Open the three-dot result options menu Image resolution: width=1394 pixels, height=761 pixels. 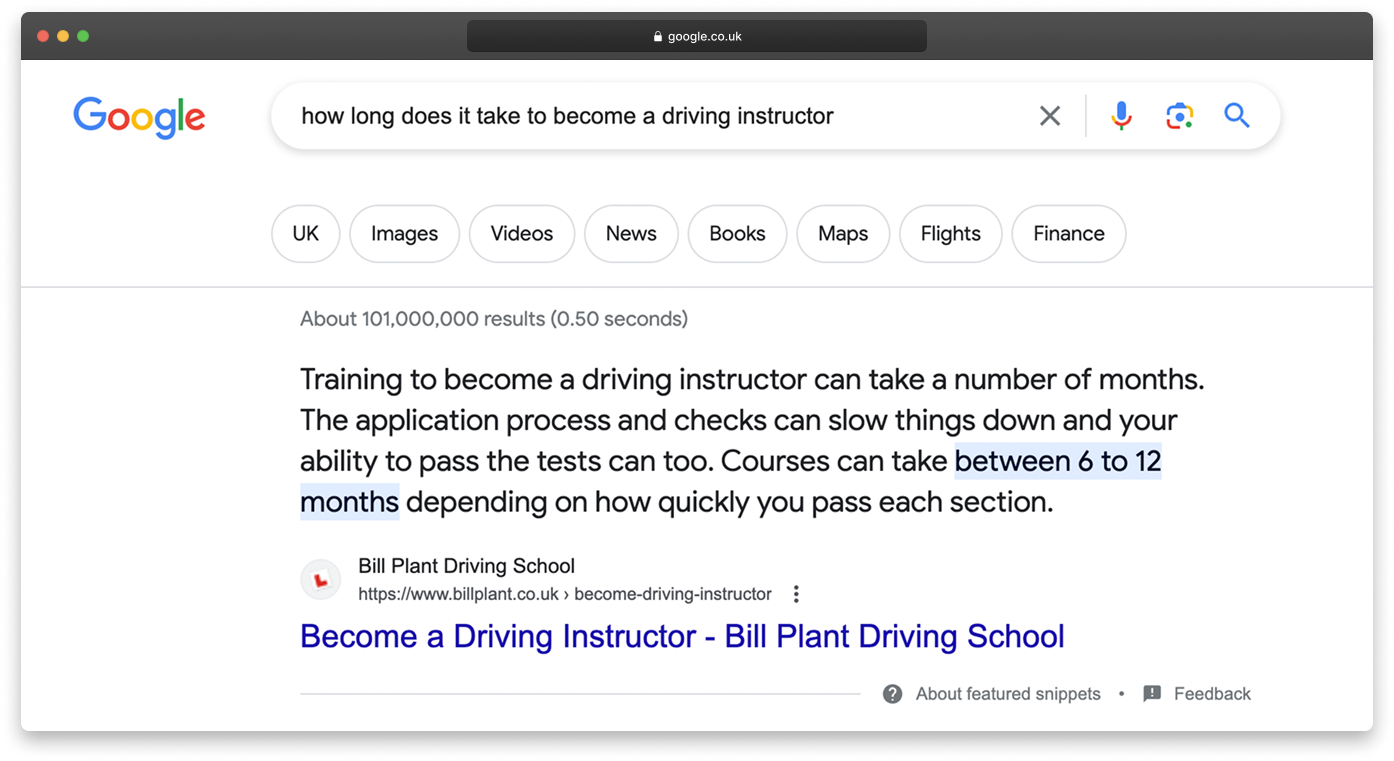(x=796, y=594)
